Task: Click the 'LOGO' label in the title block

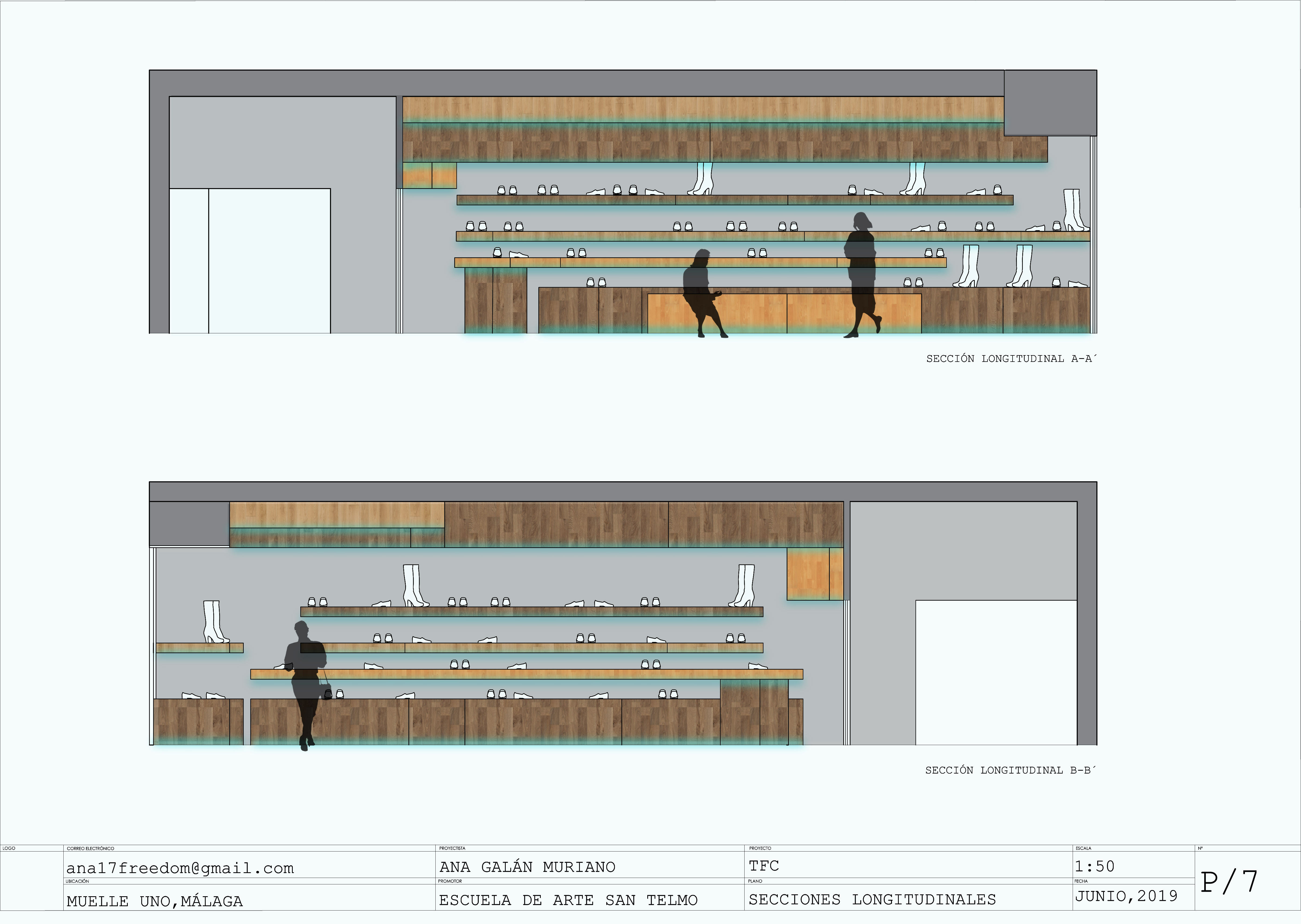Action: [x=9, y=848]
